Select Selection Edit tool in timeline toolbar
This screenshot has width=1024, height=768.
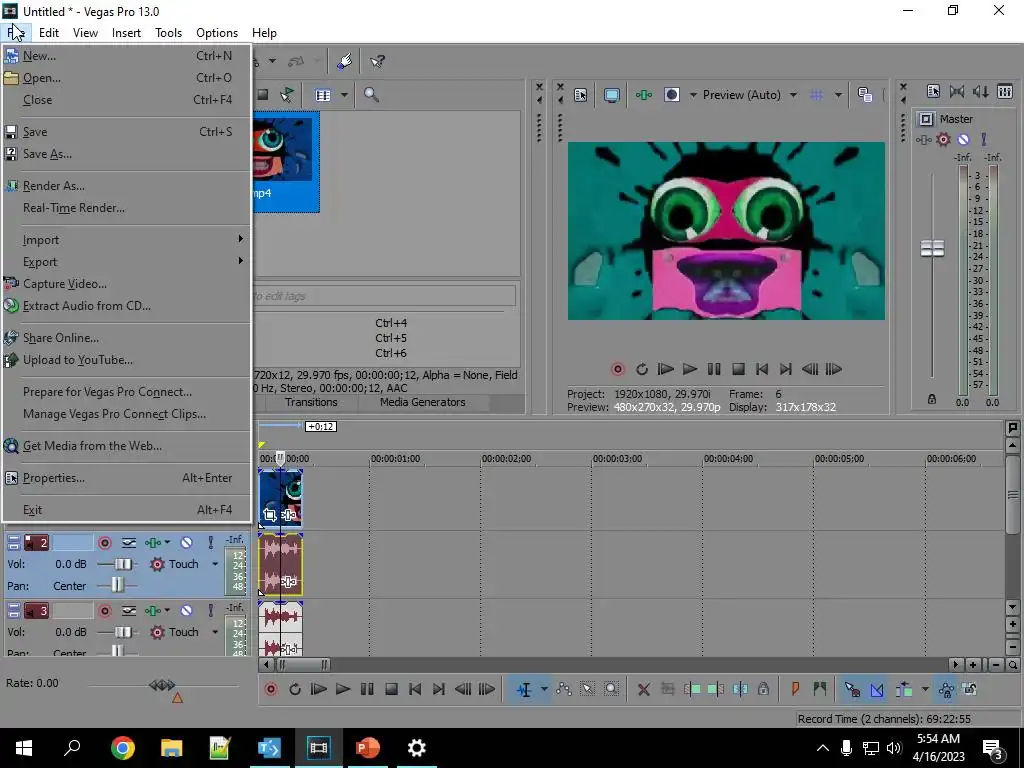(x=587, y=689)
